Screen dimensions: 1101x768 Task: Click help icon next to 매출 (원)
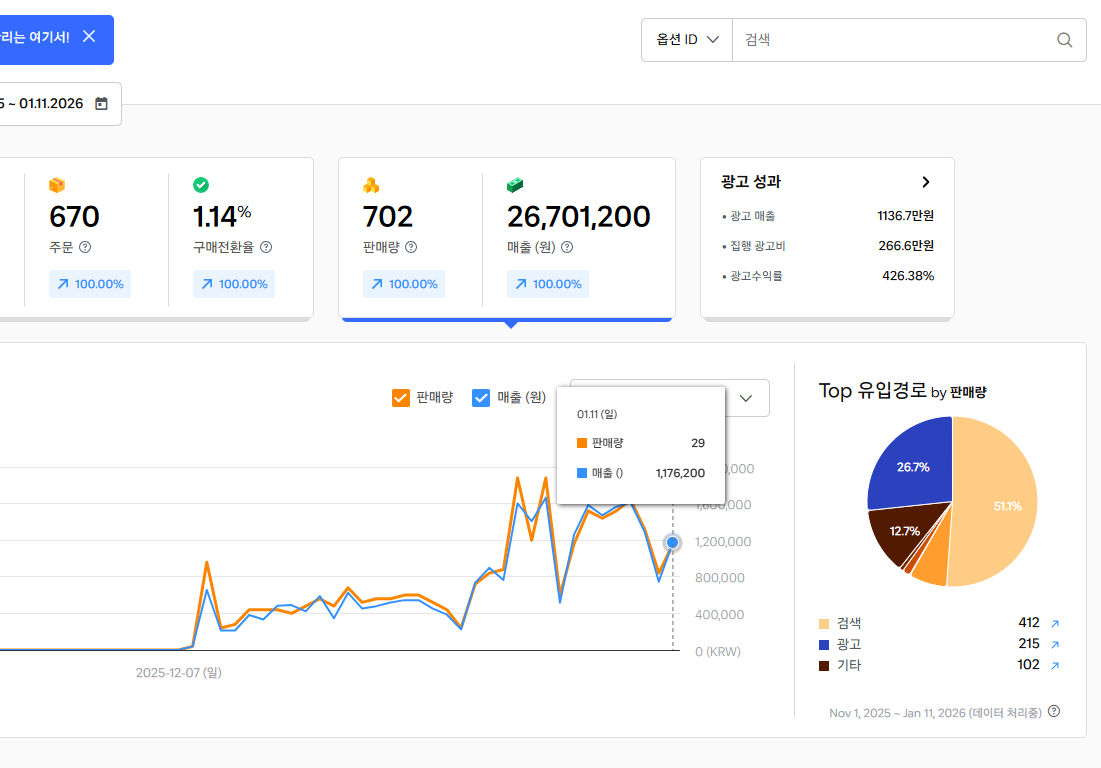[x=567, y=247]
